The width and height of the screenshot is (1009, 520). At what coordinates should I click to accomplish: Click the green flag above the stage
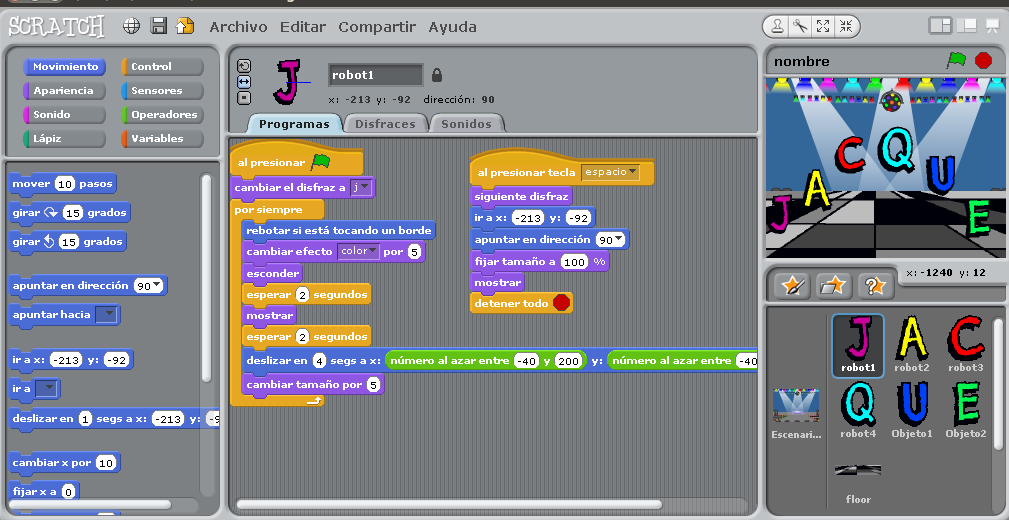(x=957, y=60)
